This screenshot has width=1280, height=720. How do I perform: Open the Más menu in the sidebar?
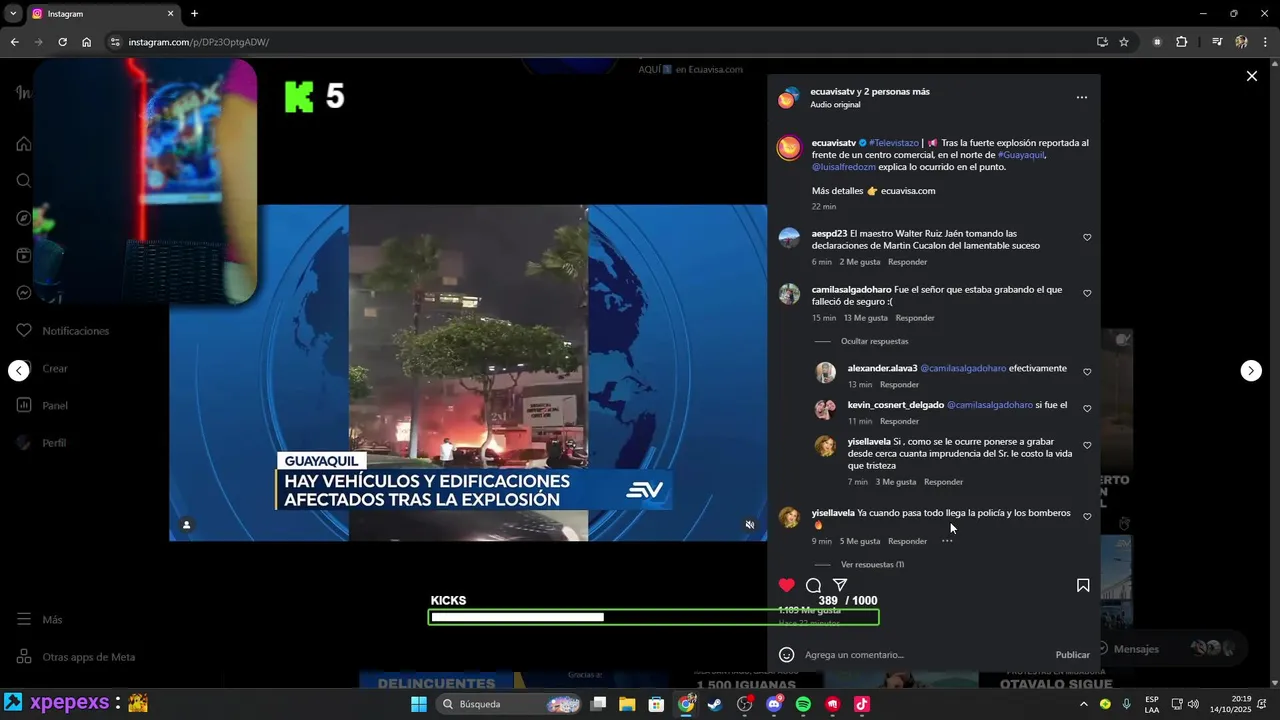[x=40, y=620]
